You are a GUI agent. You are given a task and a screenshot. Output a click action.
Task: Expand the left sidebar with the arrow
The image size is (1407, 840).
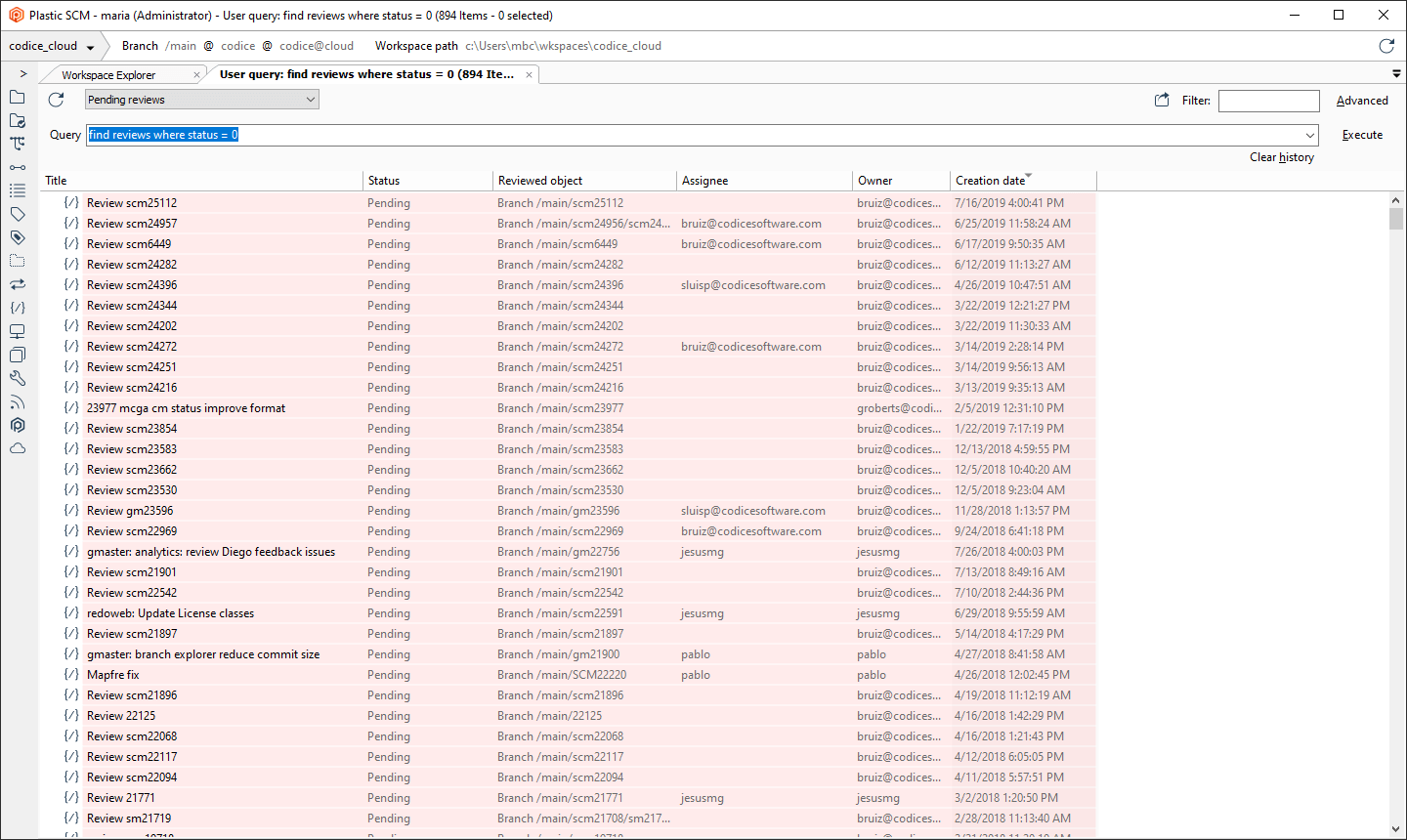[22, 73]
